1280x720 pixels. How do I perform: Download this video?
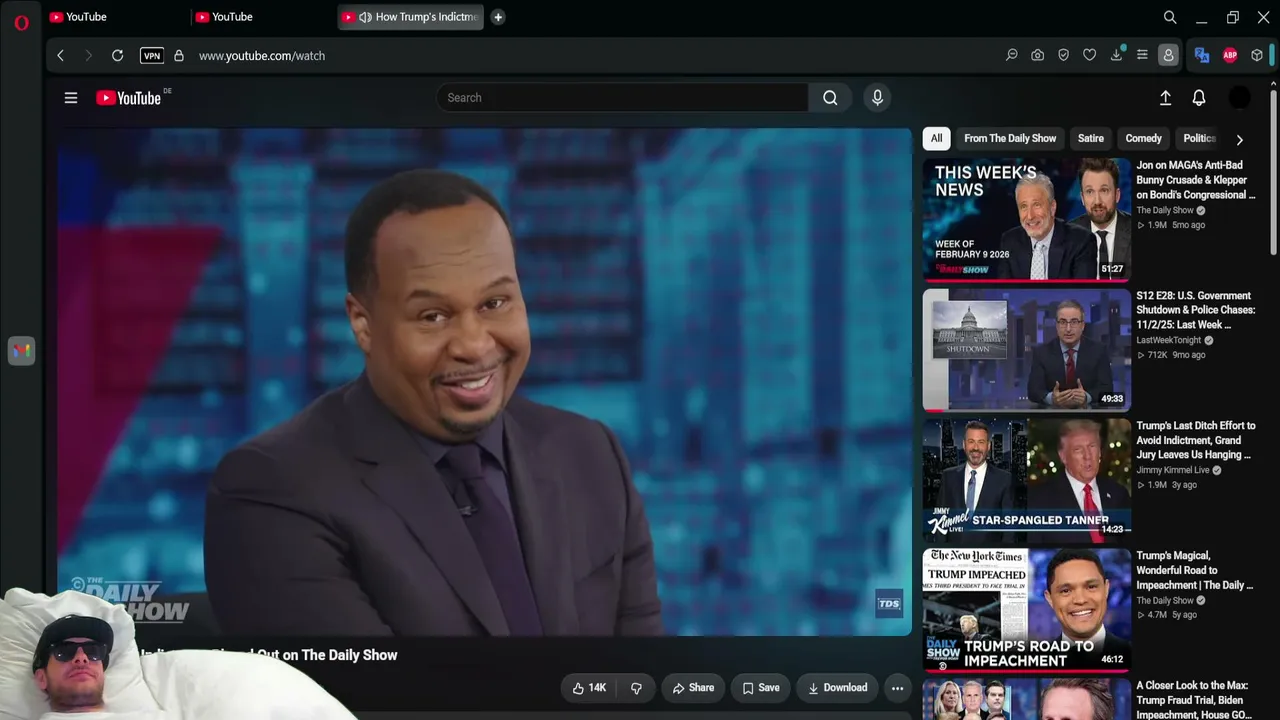(x=837, y=688)
